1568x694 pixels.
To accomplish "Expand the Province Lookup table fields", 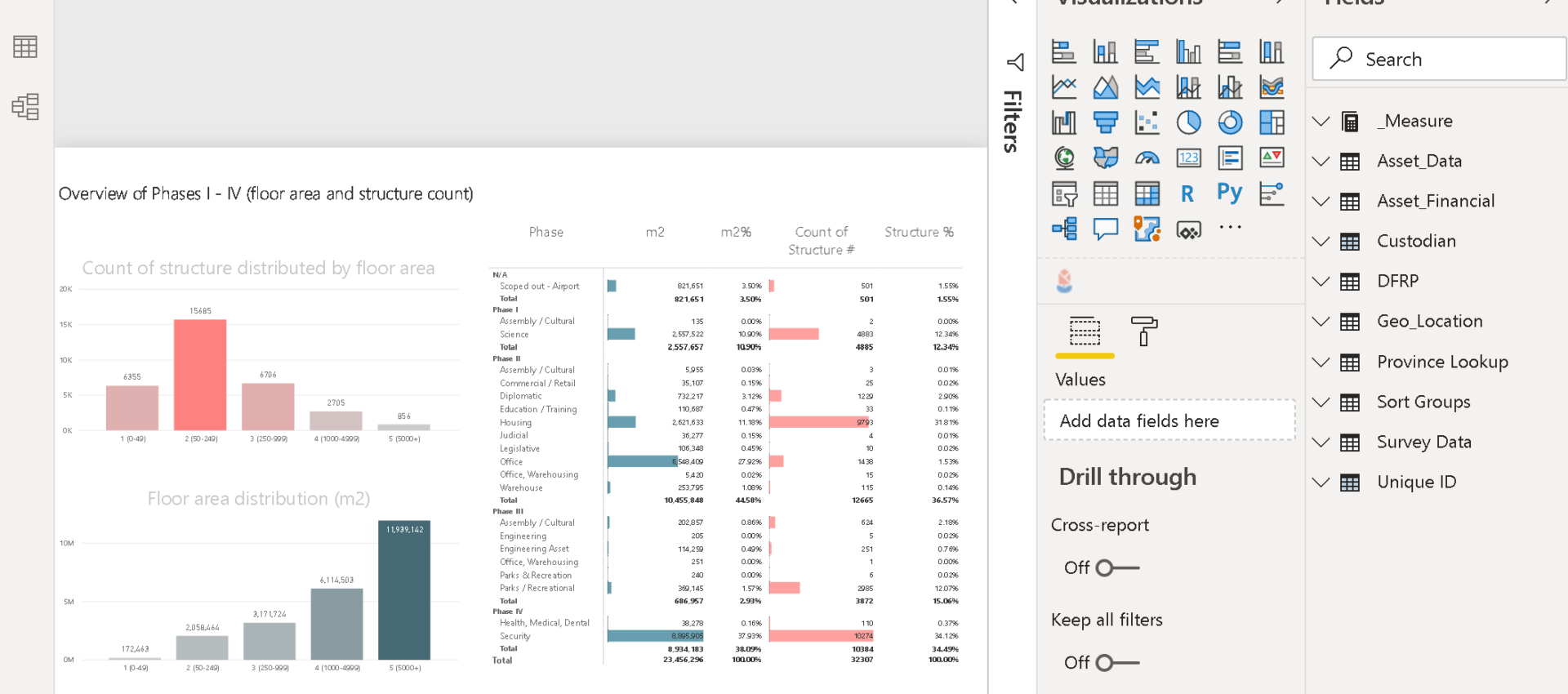I will point(1321,362).
